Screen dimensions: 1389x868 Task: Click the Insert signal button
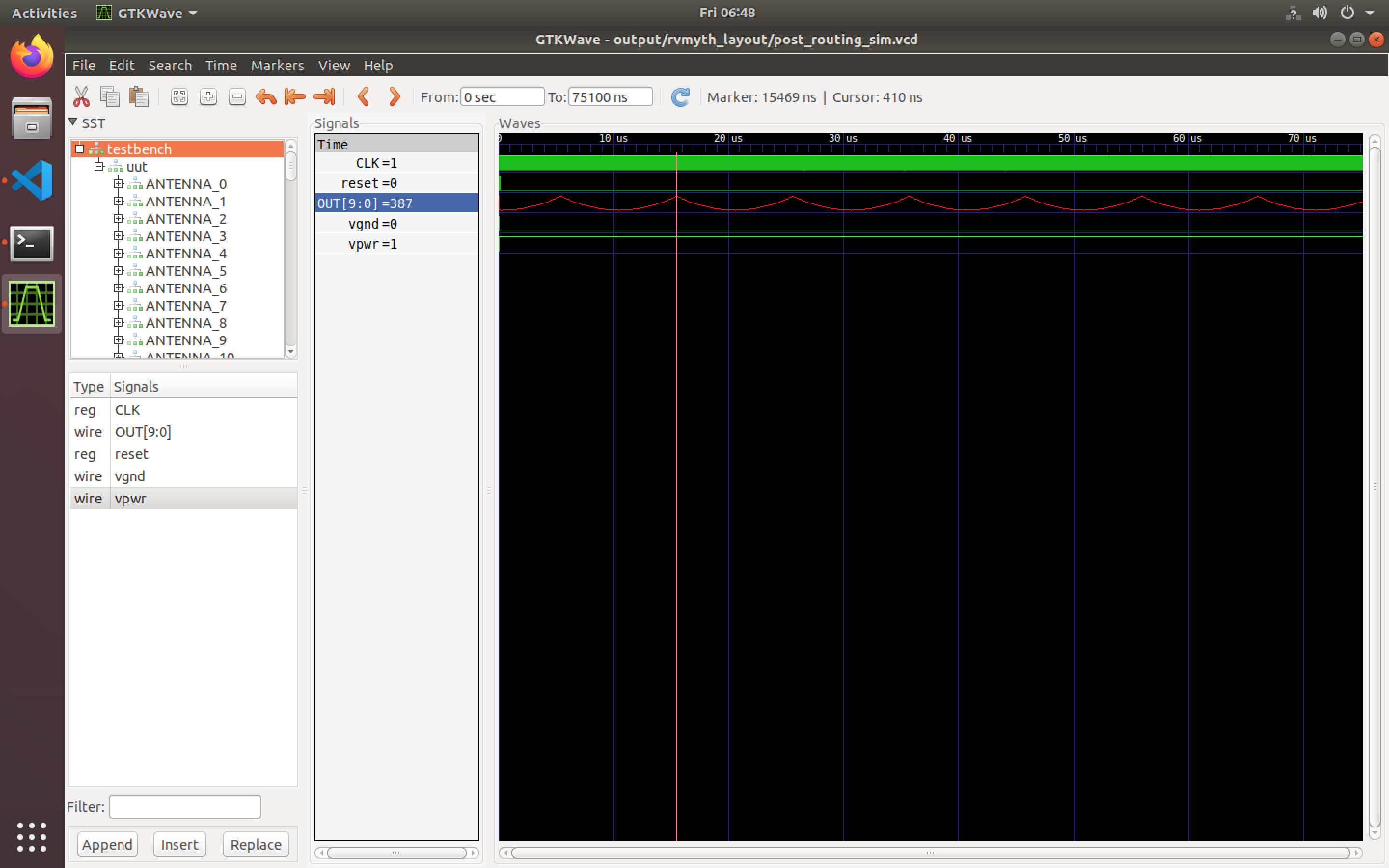tap(178, 844)
